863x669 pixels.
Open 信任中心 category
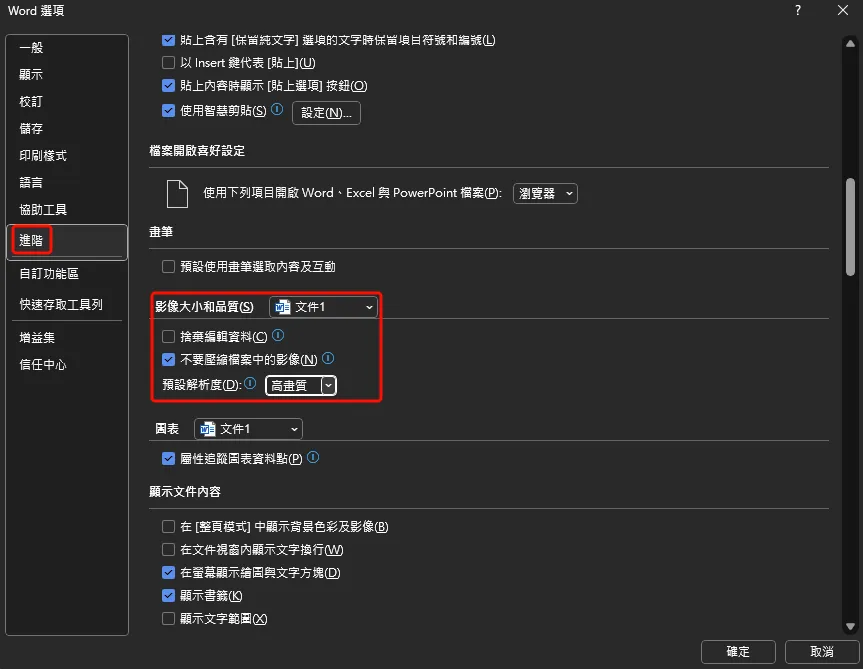click(67, 365)
